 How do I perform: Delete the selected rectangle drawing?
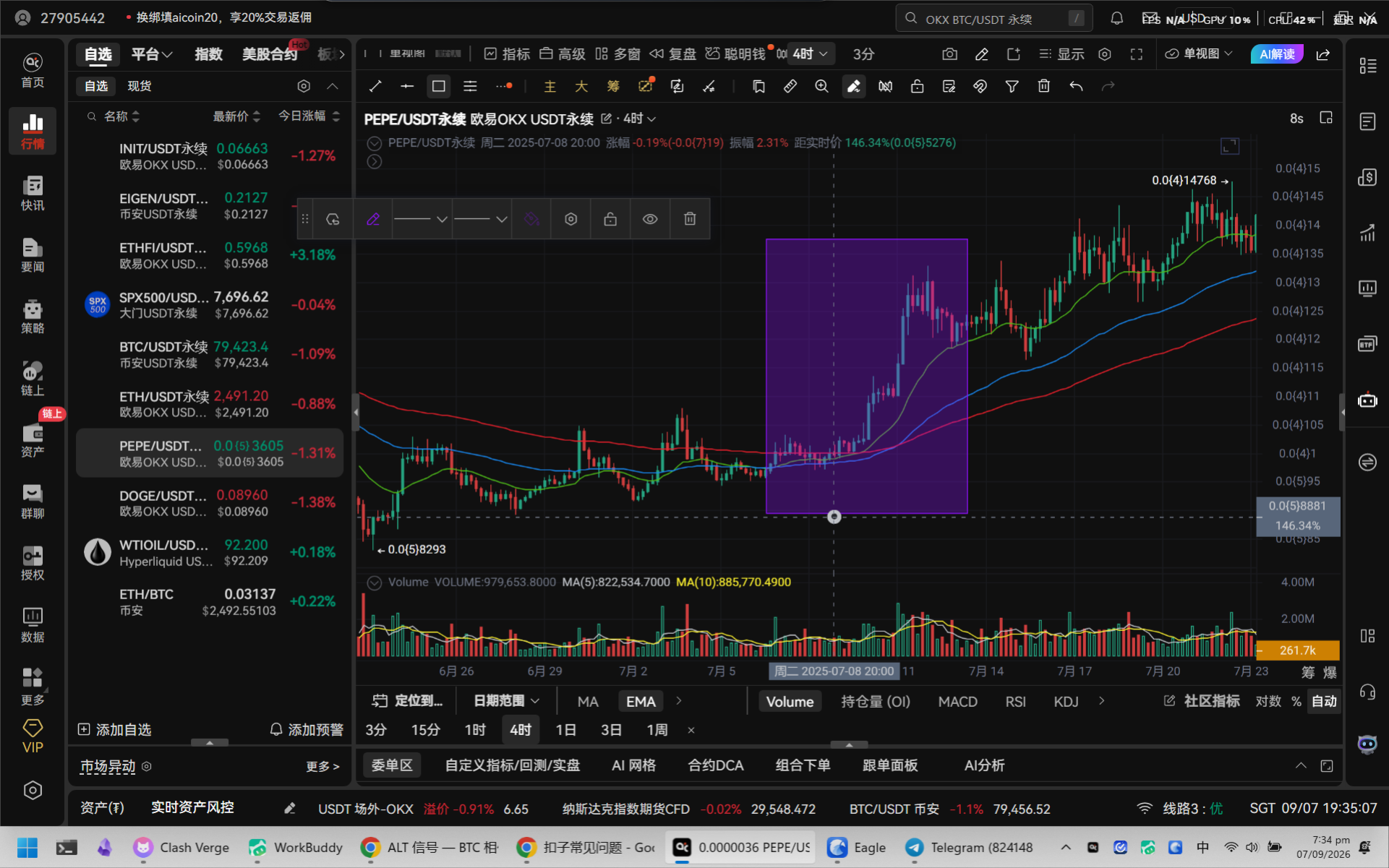[x=690, y=219]
